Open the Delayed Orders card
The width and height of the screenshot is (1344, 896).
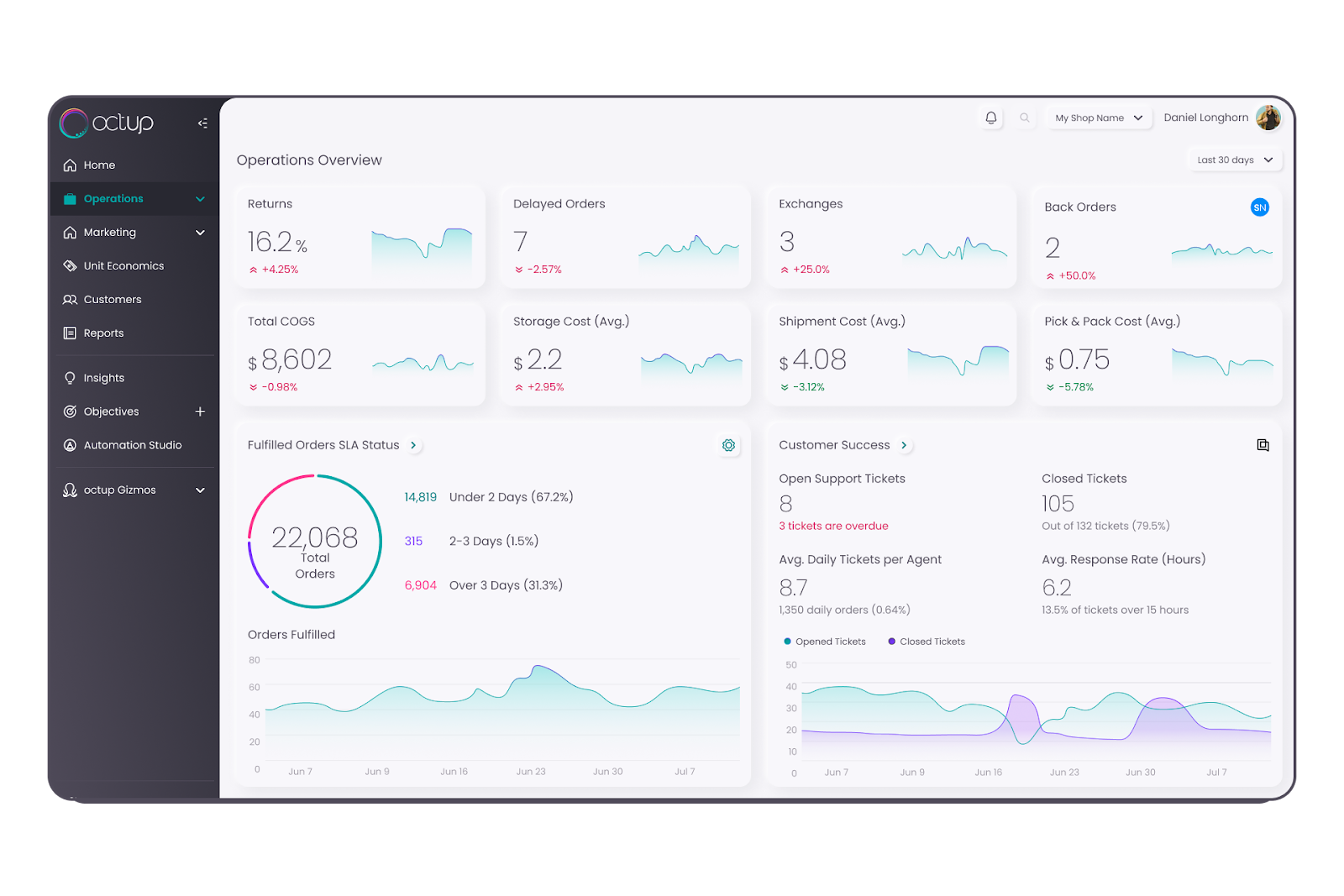click(625, 237)
